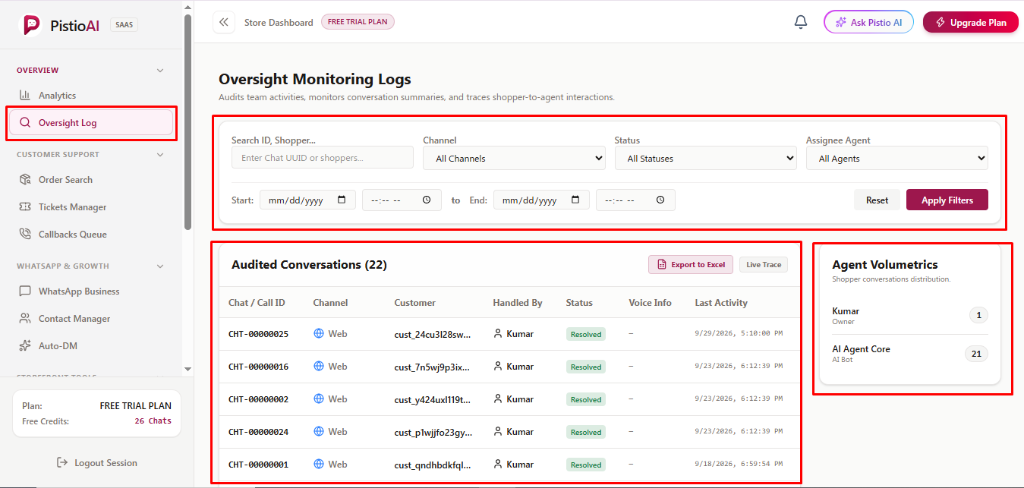Click the Search ID, Shopper input field

click(323, 158)
